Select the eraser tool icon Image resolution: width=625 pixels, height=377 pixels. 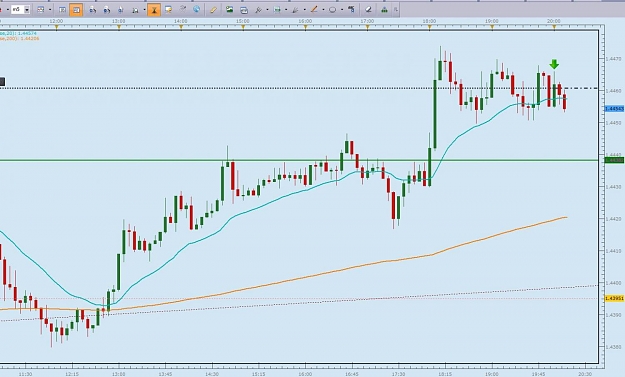tap(369, 9)
